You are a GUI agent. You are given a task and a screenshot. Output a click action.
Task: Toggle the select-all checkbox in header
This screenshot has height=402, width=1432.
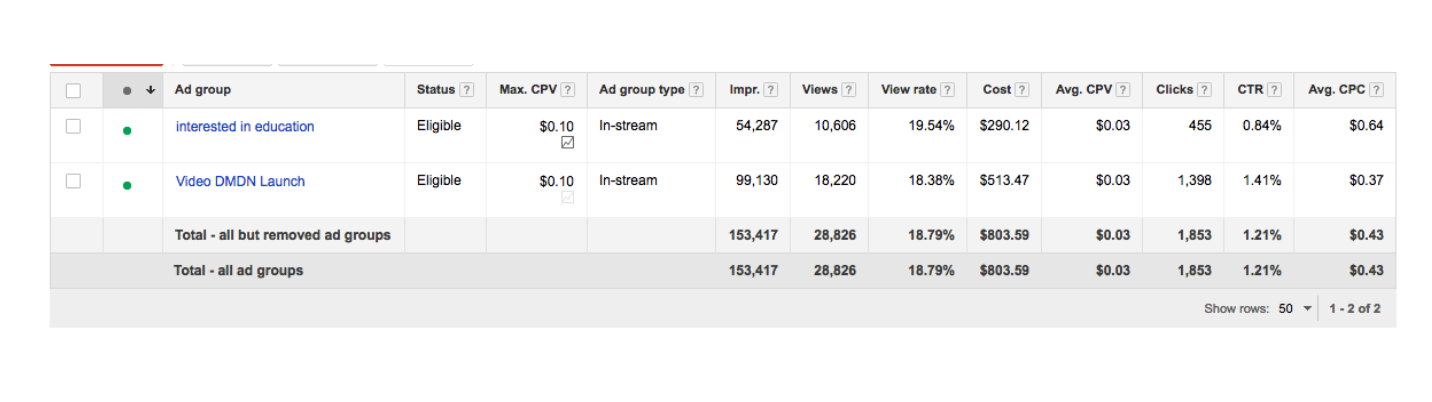73,91
